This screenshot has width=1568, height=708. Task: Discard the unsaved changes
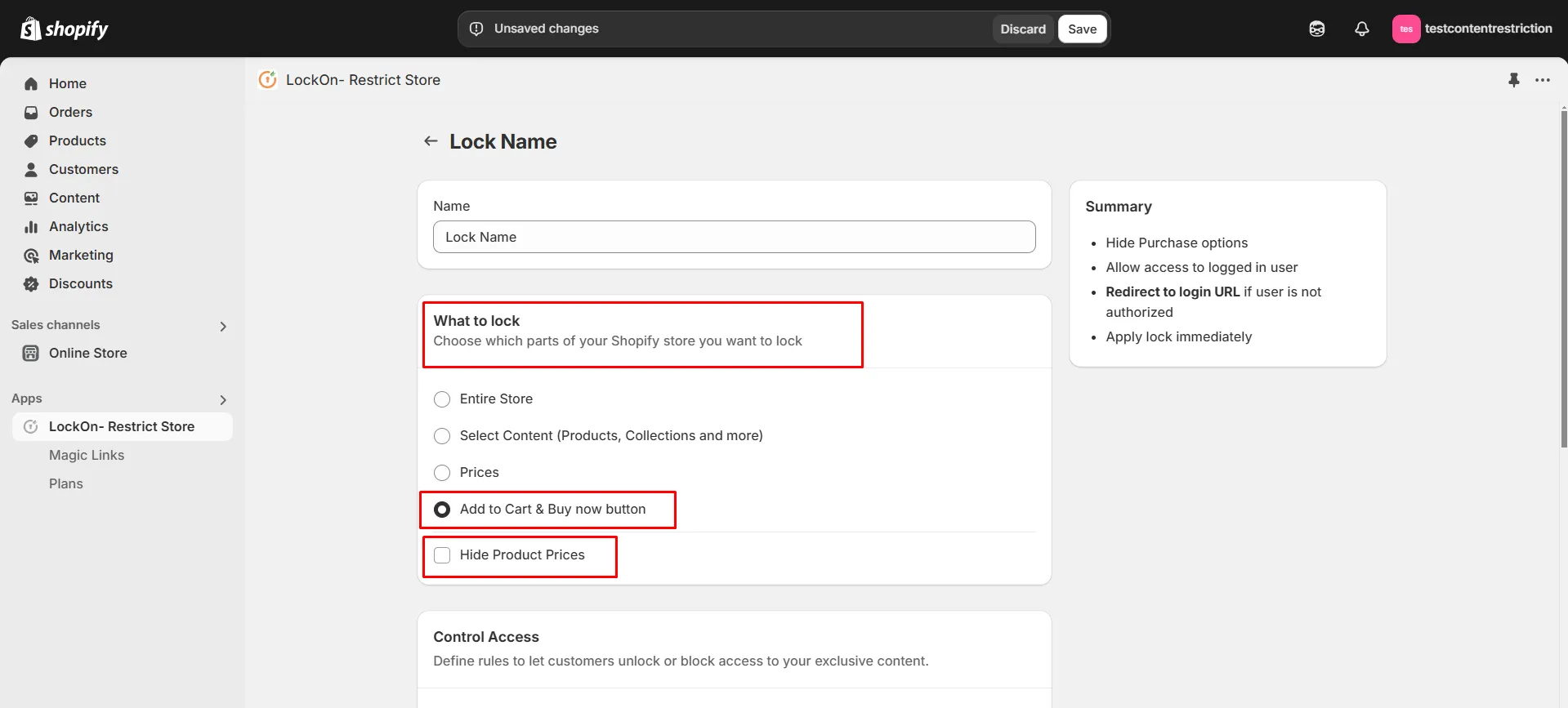tap(1023, 29)
